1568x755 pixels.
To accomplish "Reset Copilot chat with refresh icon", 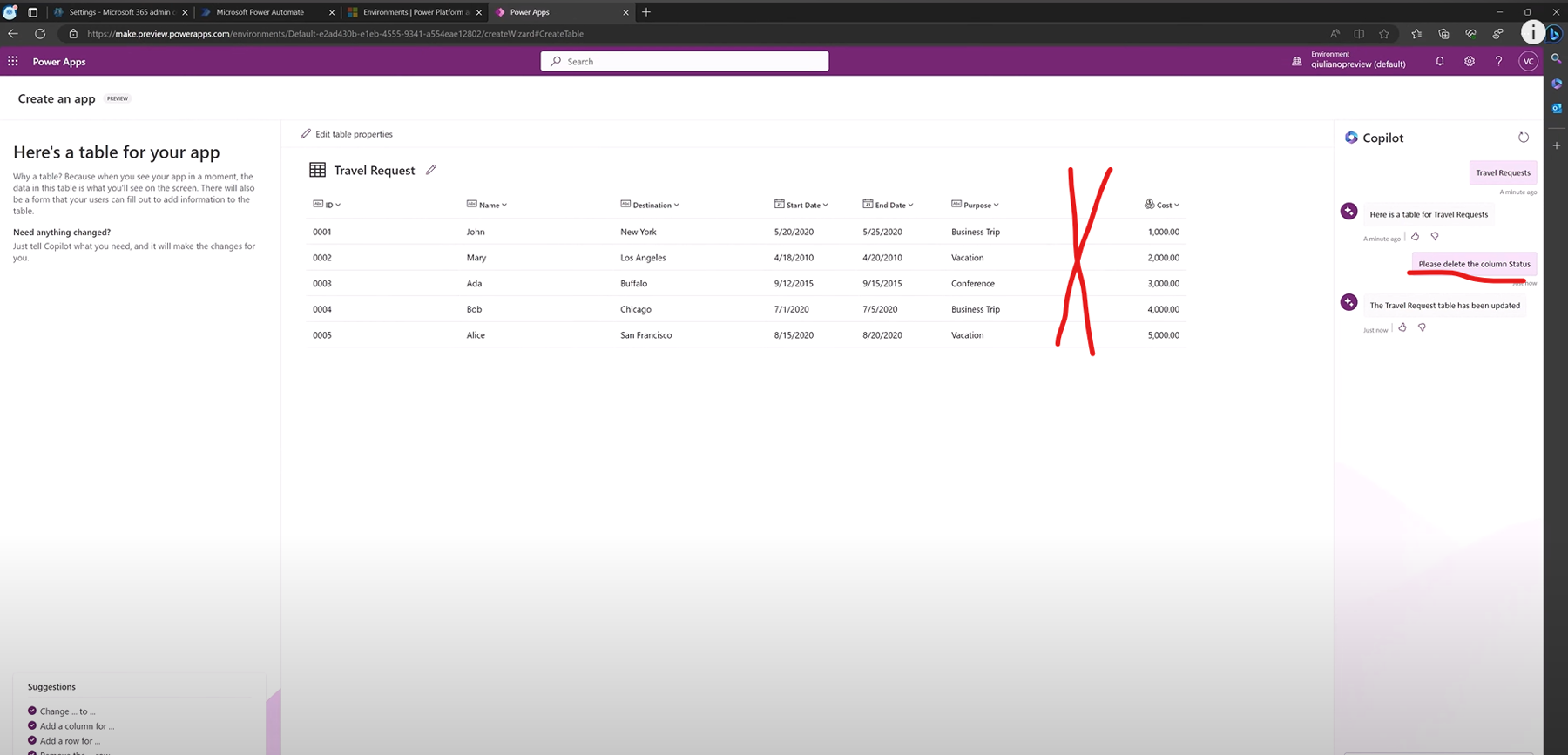I will click(1523, 138).
